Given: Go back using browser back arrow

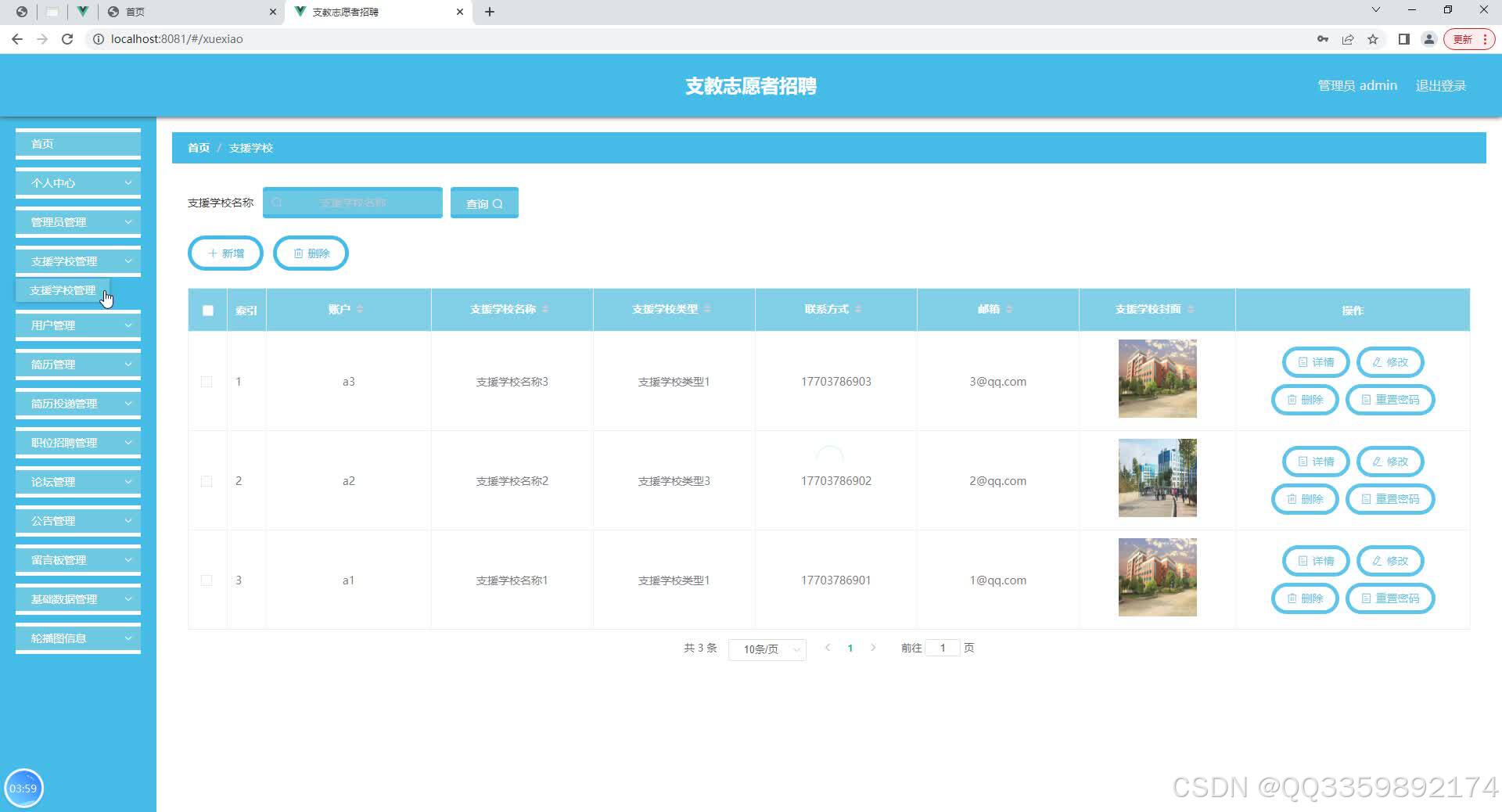Looking at the screenshot, I should click(x=17, y=39).
